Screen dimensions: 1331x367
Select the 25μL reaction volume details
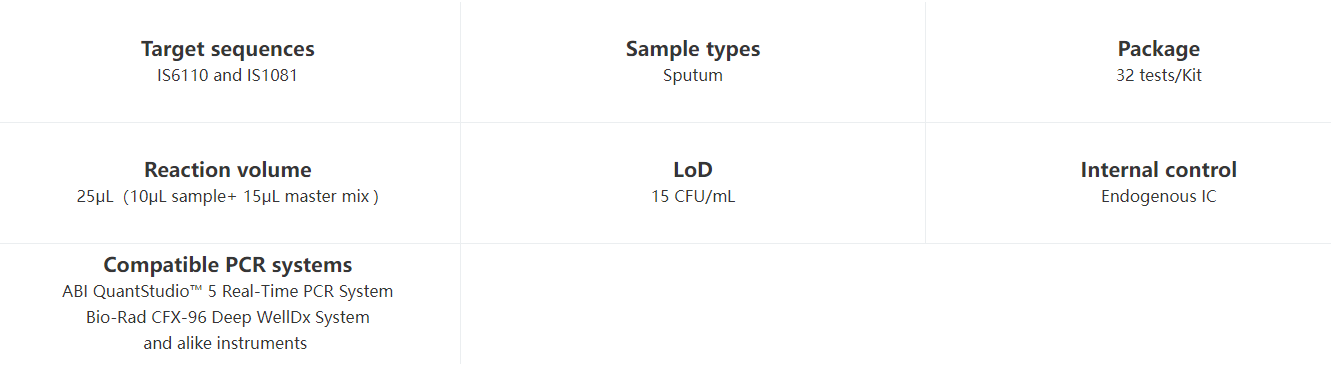(x=227, y=197)
